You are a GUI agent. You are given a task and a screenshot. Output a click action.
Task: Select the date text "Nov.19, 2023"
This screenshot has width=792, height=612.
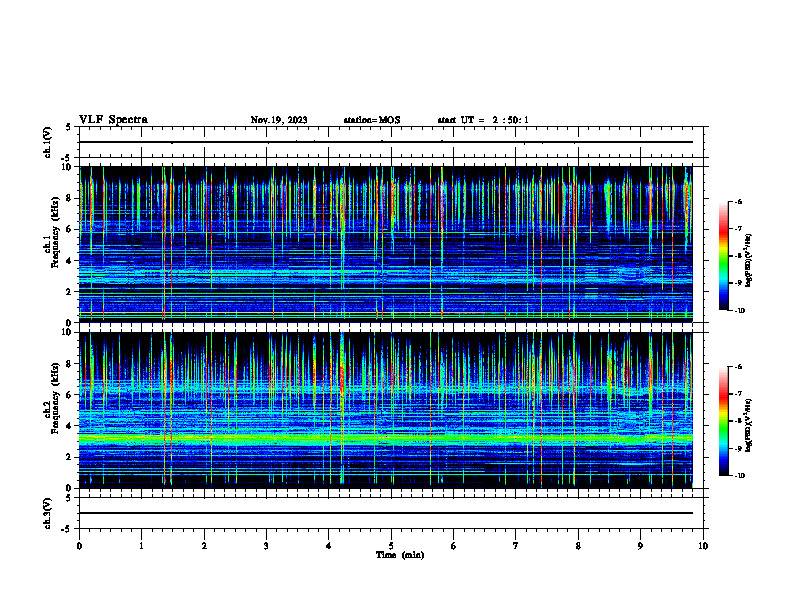point(279,120)
